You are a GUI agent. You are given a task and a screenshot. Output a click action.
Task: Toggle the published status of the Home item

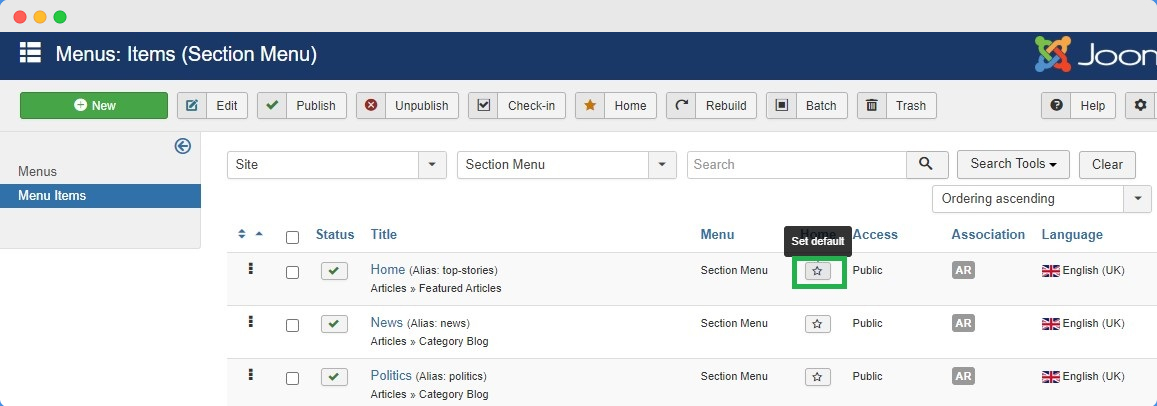pos(334,271)
